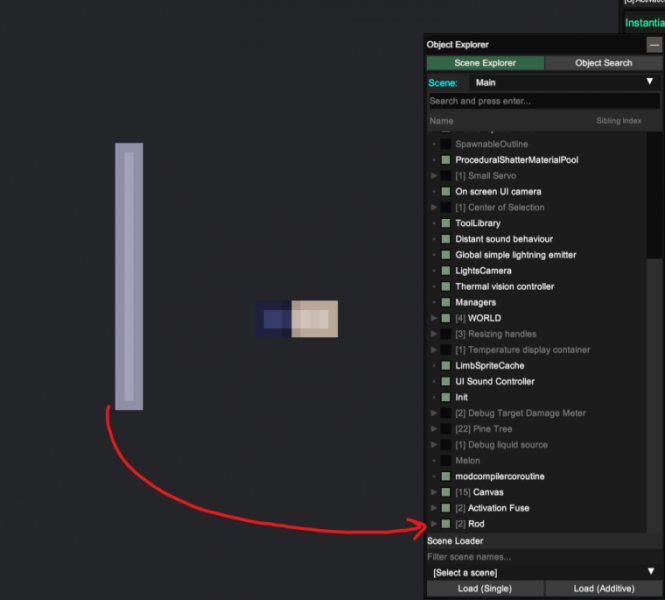Focus the Search and press enter field
The image size is (665, 600).
pyautogui.click(x=544, y=101)
